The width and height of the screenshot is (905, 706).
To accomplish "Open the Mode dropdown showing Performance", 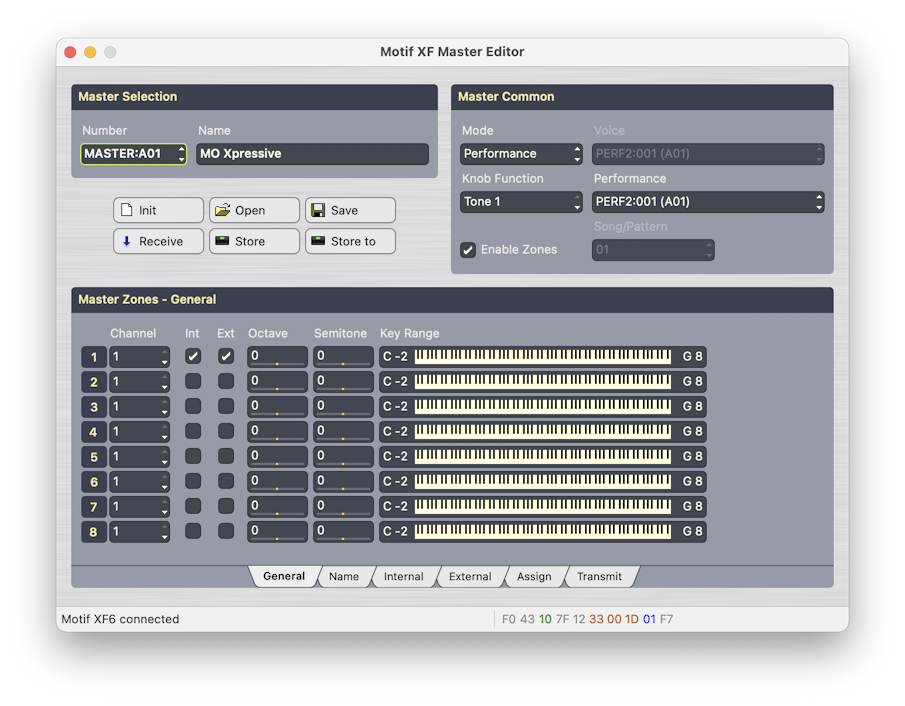I will (521, 154).
